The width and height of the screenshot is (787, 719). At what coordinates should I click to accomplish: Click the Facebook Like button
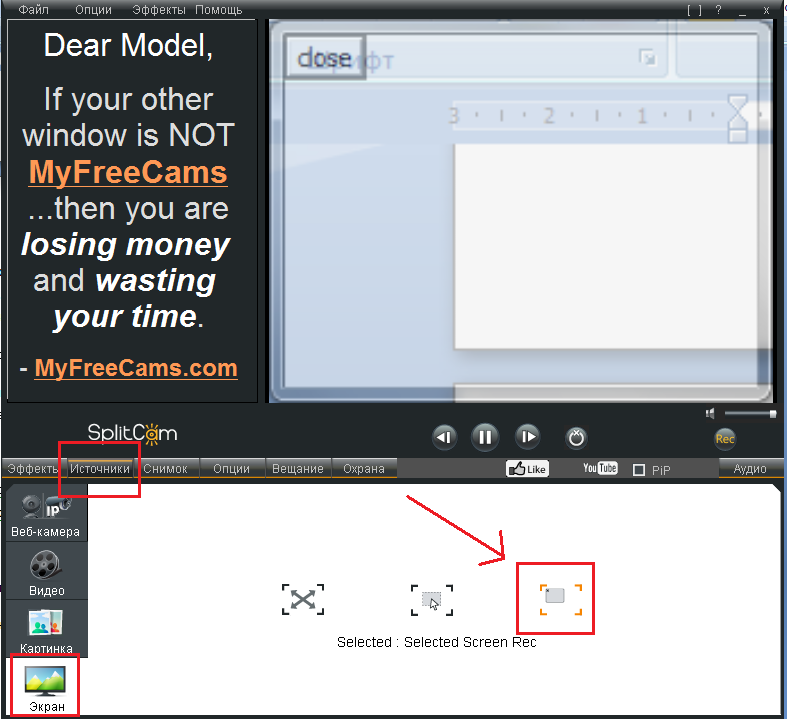(527, 469)
